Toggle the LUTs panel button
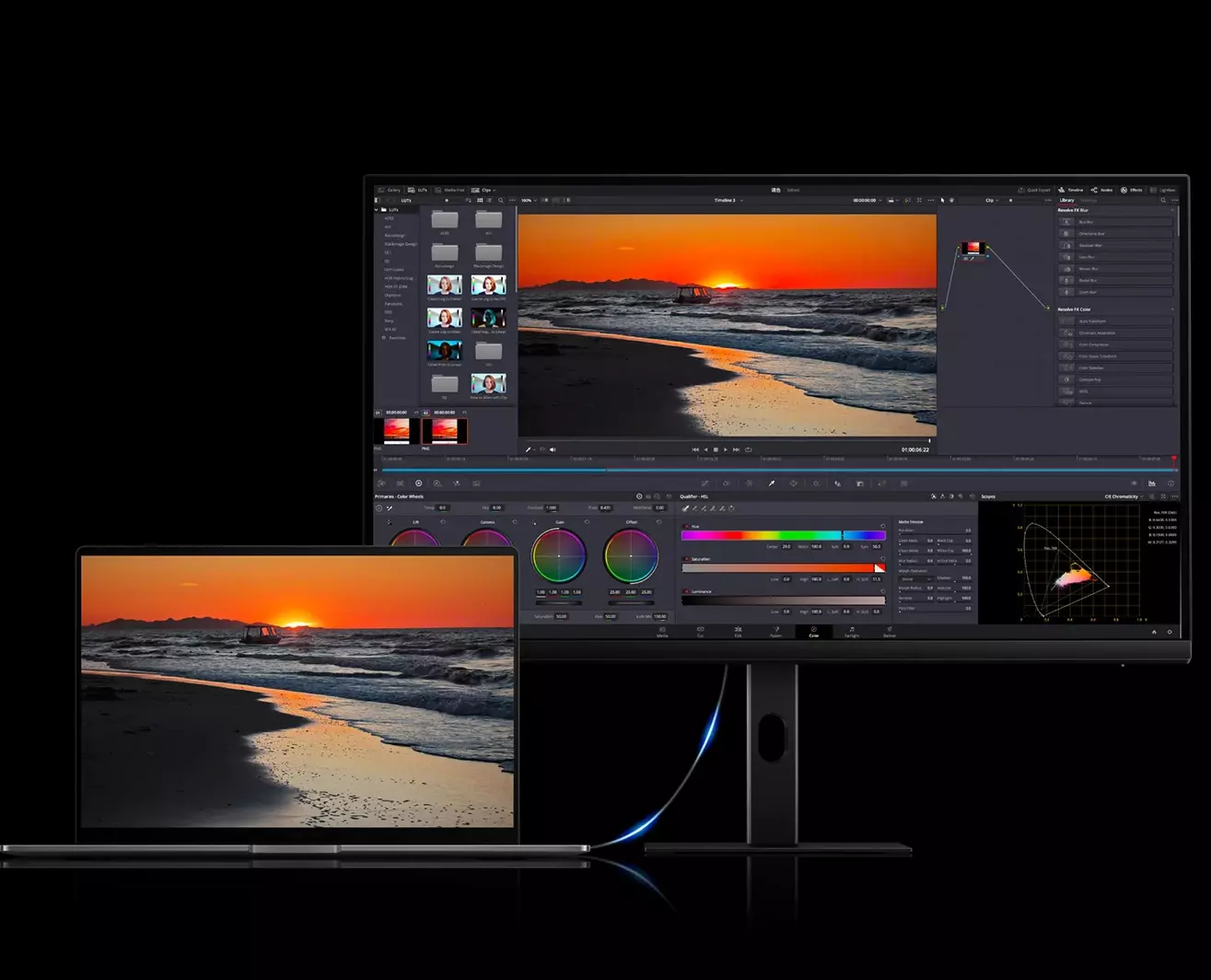This screenshot has width=1211, height=980. (x=417, y=190)
